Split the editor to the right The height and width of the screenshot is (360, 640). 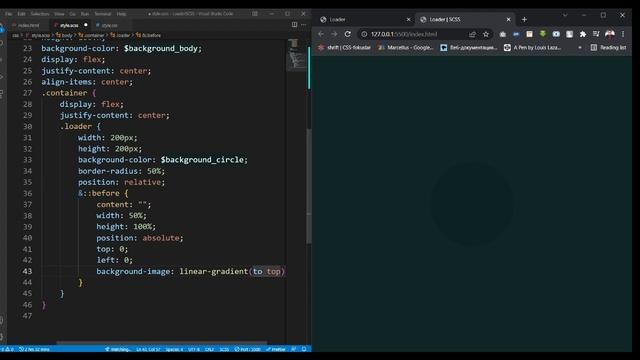pos(294,24)
